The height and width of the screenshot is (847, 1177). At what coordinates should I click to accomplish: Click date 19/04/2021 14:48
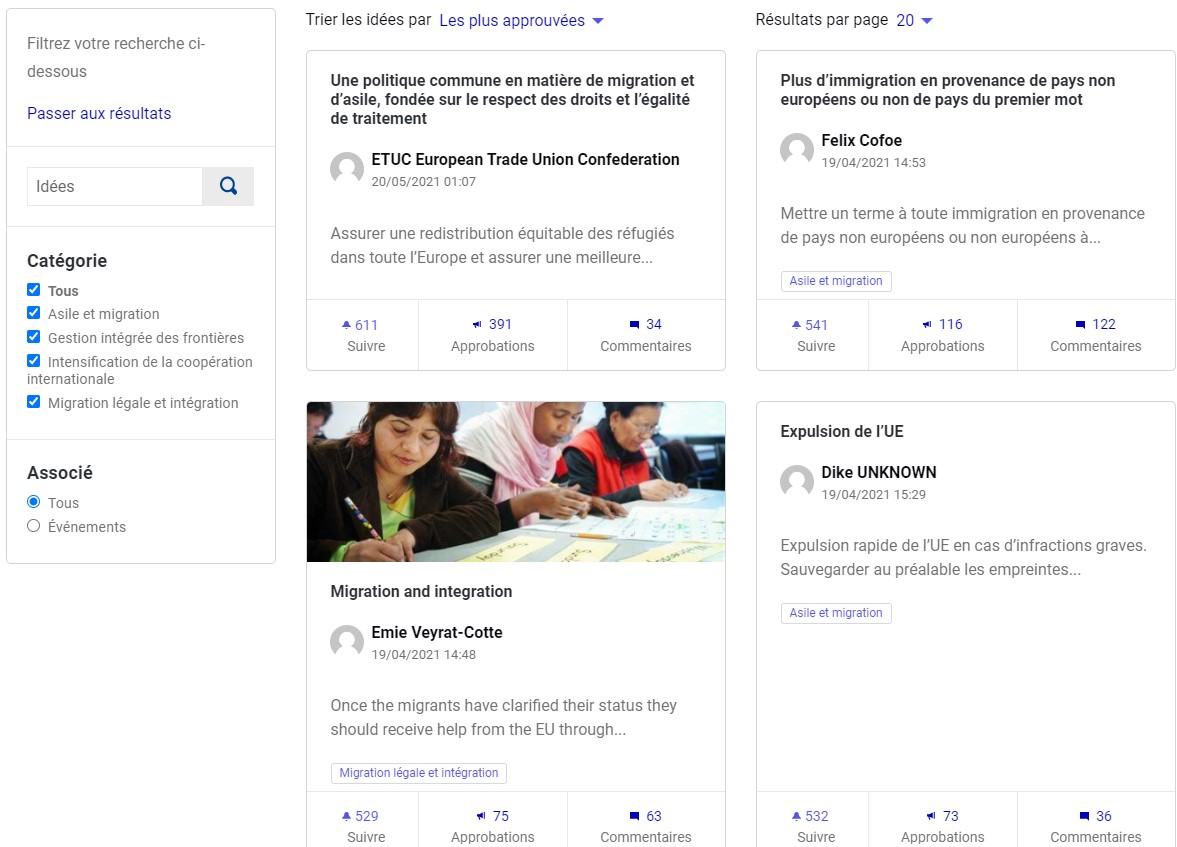423,655
